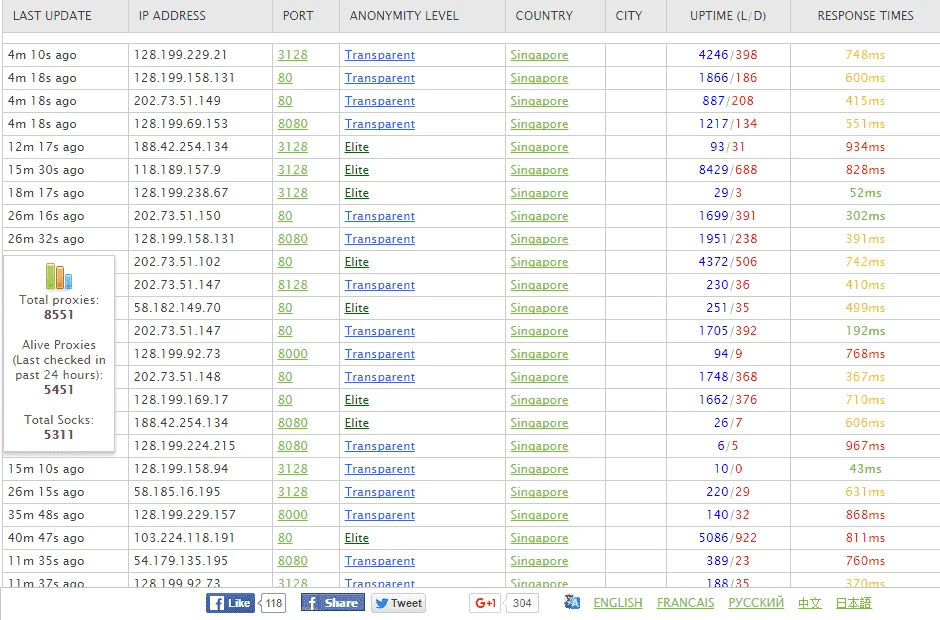The height and width of the screenshot is (620, 940).
Task: Select IP address 54.179.135.195
Action: (181, 561)
